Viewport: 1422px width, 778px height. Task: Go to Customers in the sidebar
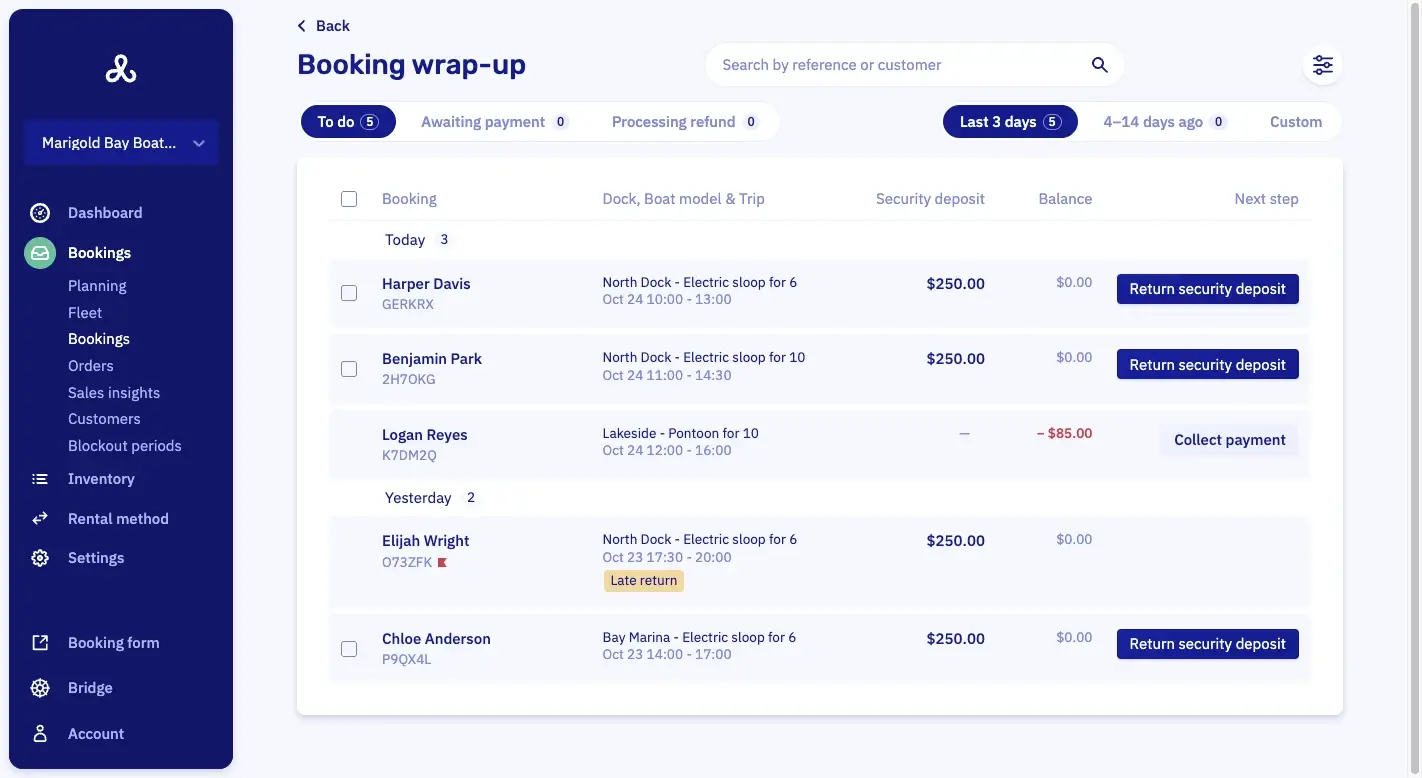104,419
